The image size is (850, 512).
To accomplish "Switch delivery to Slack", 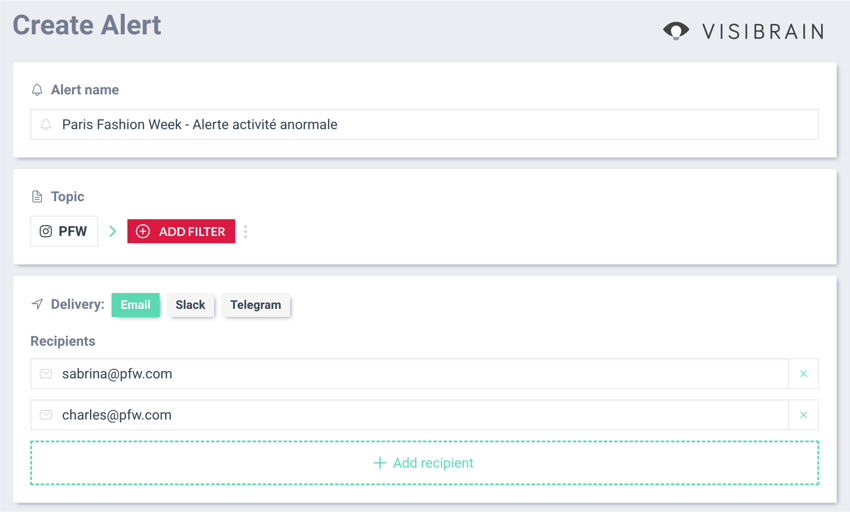I will click(190, 305).
